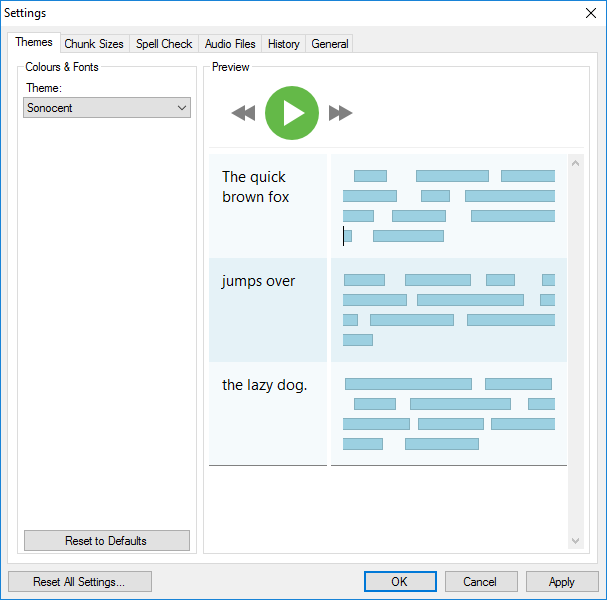Click the preview scrollbar up arrow
The height and width of the screenshot is (600, 607).
(575, 163)
